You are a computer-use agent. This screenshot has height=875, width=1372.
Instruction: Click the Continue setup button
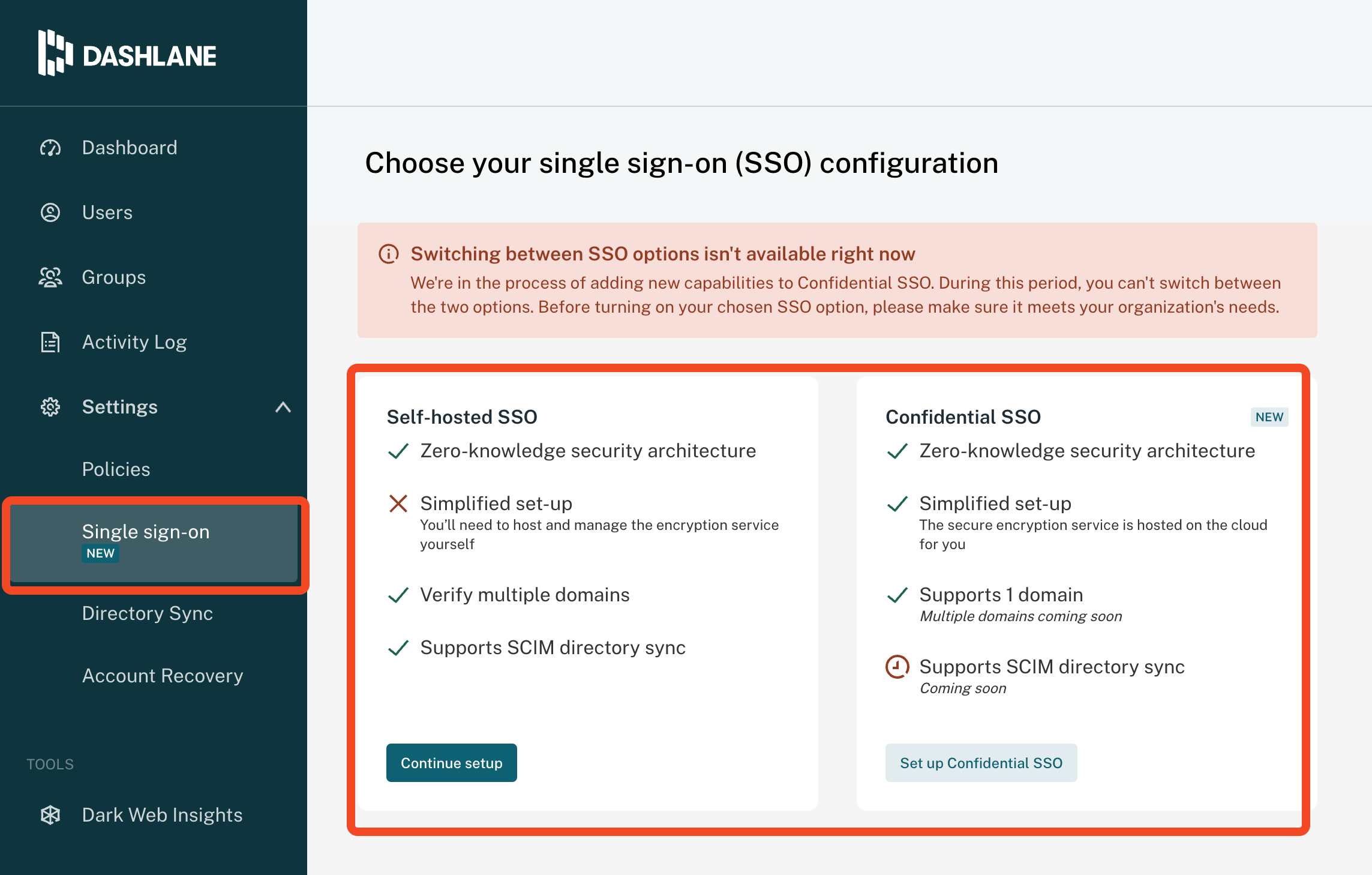452,763
